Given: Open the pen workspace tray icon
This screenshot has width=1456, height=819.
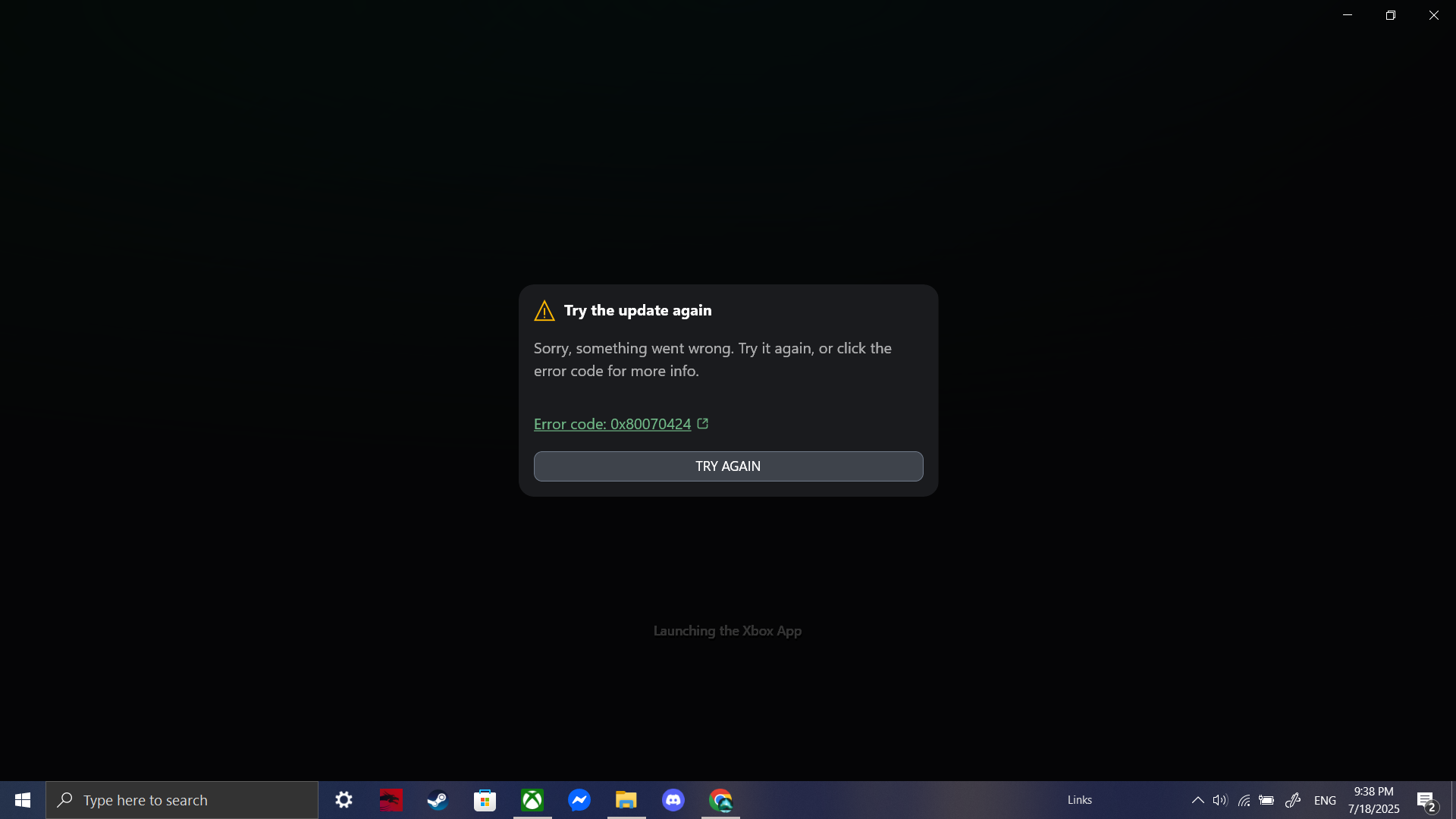Looking at the screenshot, I should pos(1293,800).
